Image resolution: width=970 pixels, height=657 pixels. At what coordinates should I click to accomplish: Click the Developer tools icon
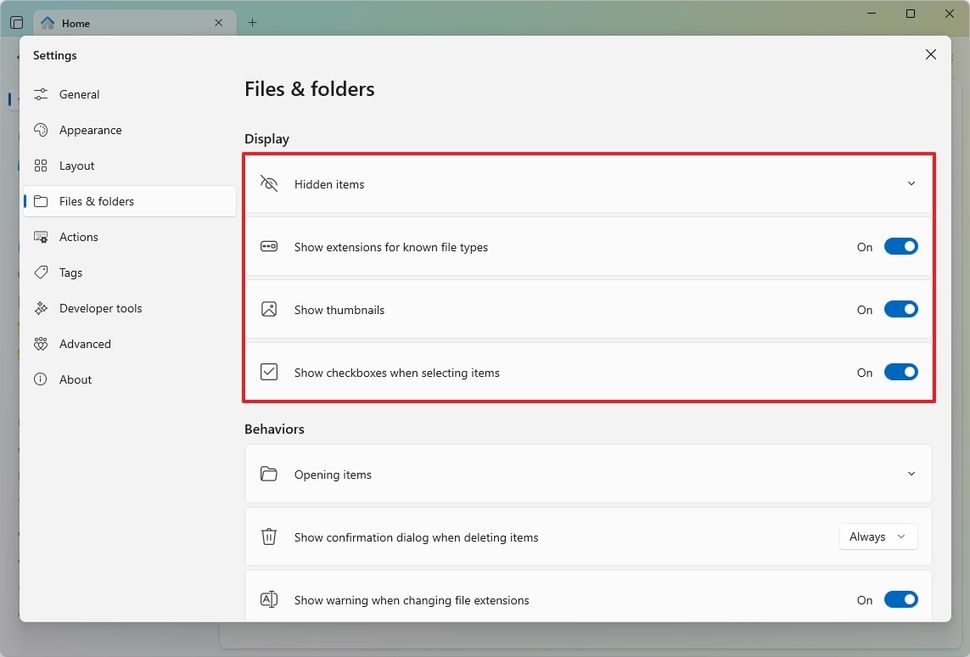coord(41,308)
